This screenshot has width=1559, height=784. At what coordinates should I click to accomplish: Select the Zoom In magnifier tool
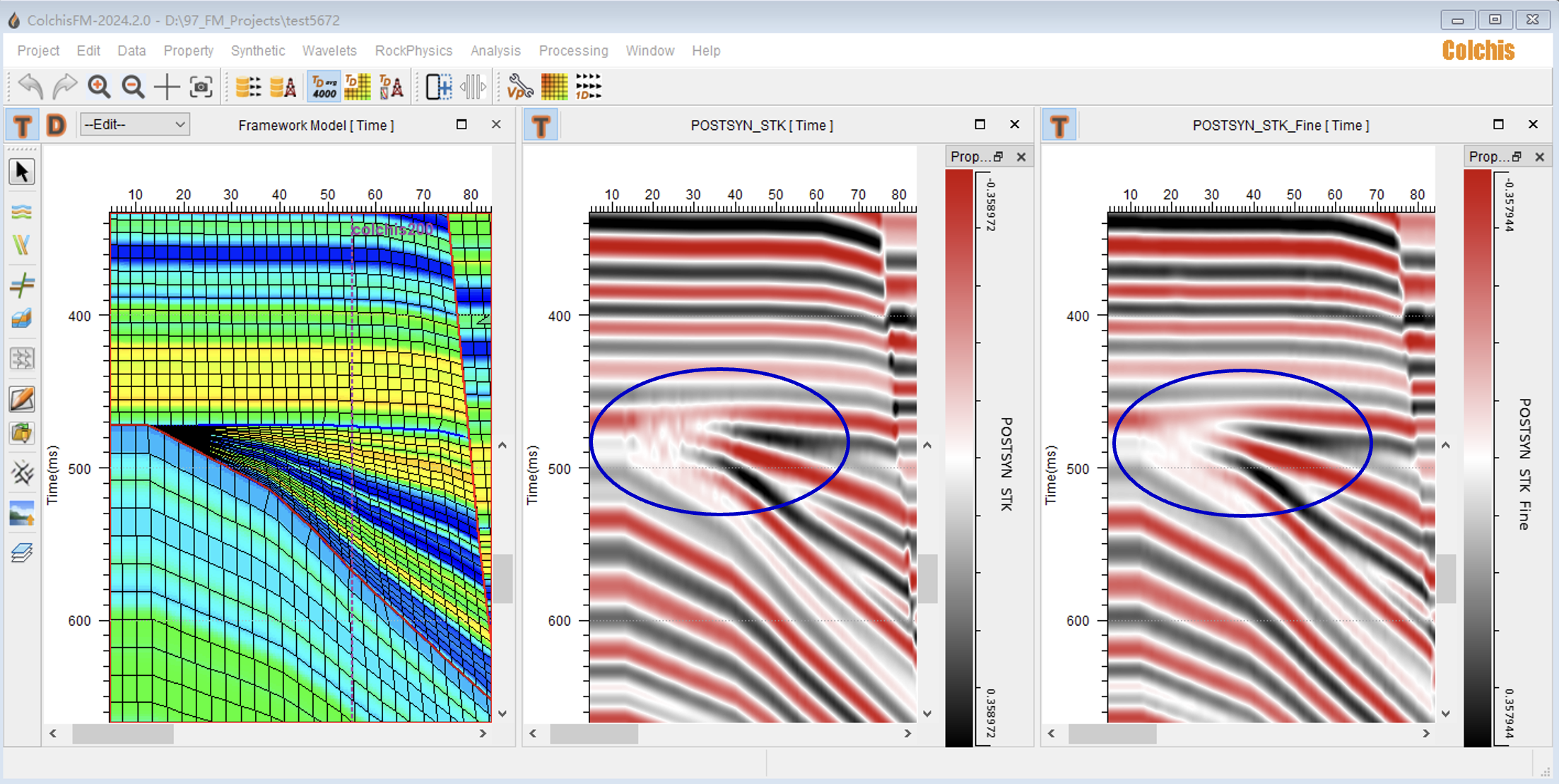pyautogui.click(x=99, y=87)
